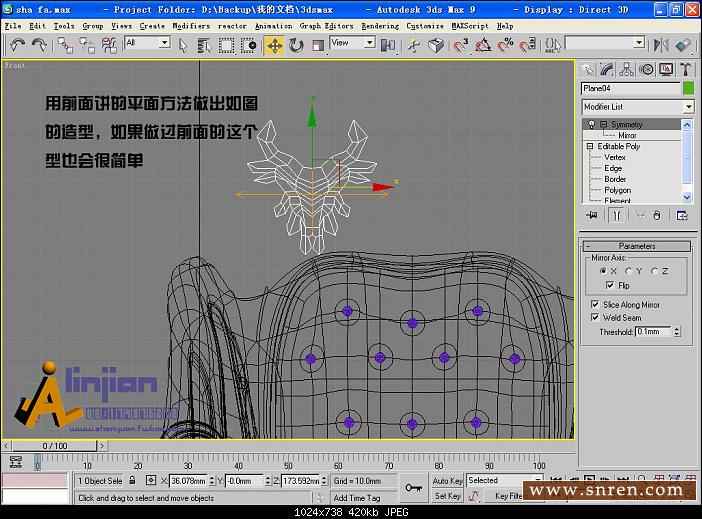Click the Set Key button
The height and width of the screenshot is (519, 702).
coord(447,495)
